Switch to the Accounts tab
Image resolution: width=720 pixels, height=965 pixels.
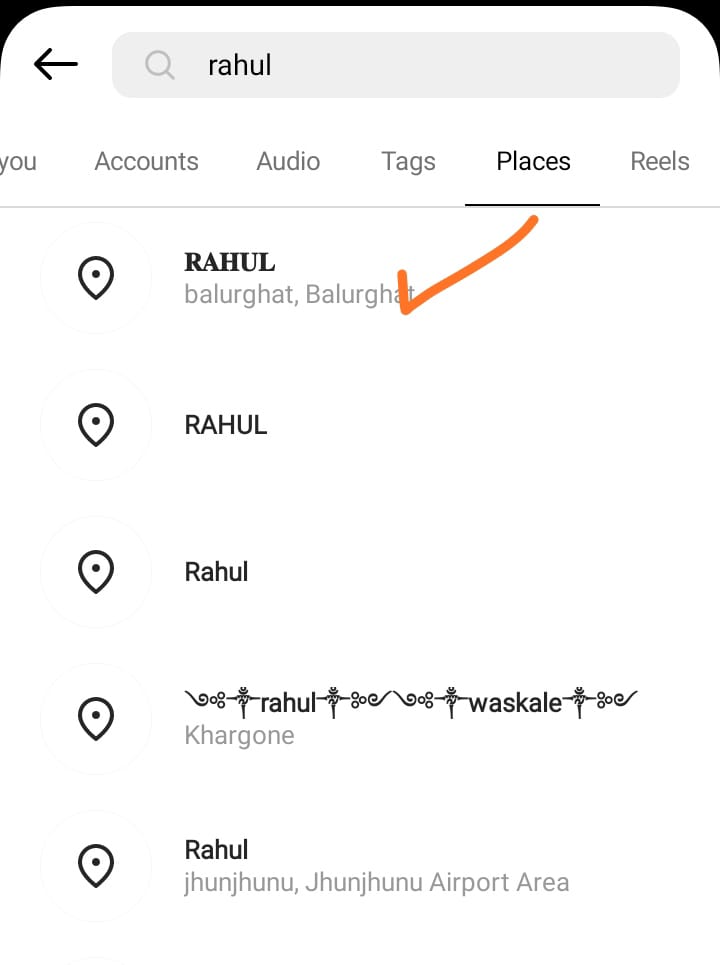coord(146,161)
